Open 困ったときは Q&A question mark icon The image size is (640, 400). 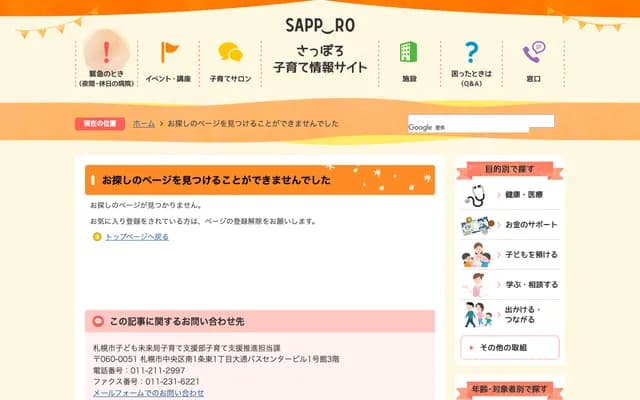471,54
